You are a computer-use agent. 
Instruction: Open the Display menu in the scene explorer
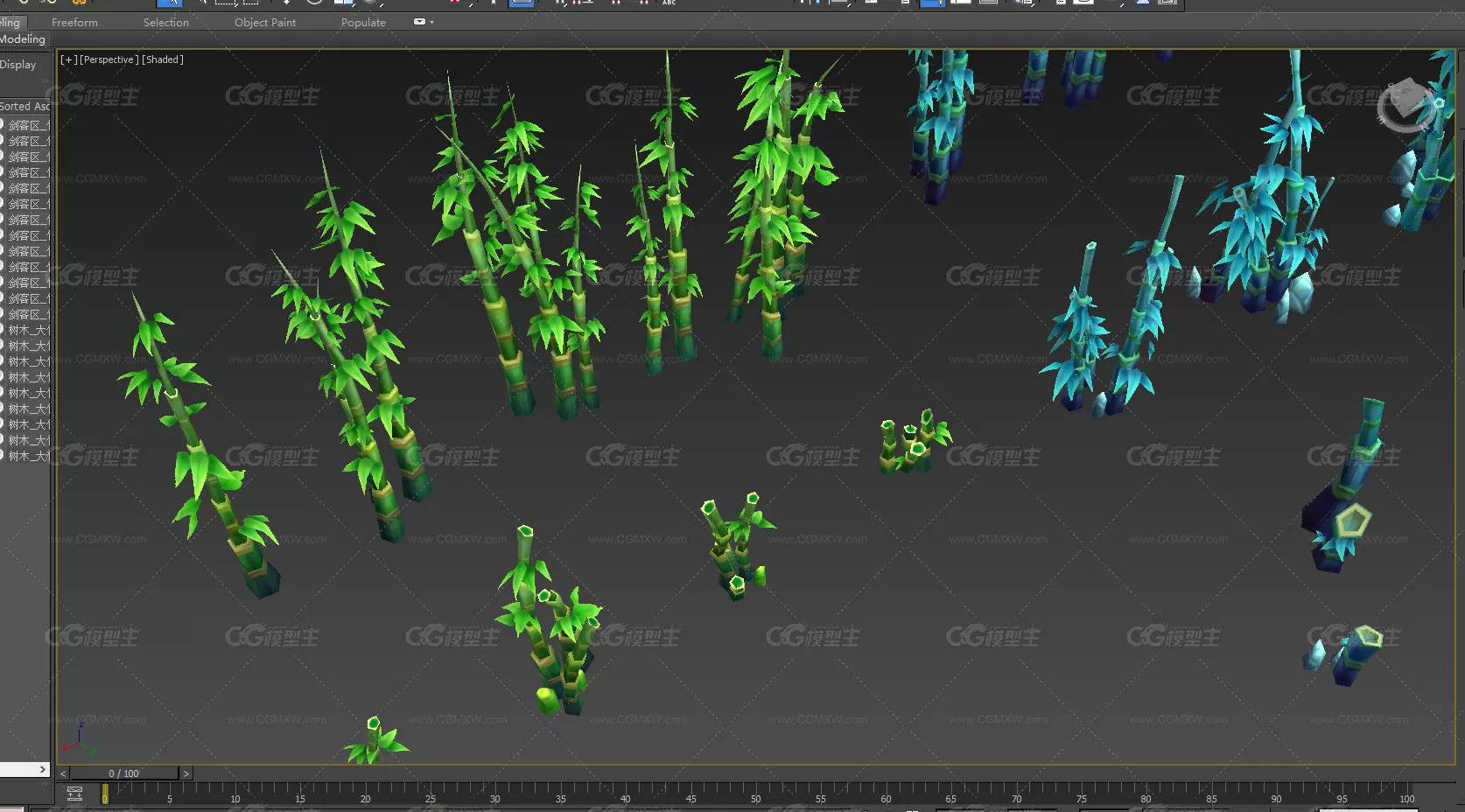(18, 65)
